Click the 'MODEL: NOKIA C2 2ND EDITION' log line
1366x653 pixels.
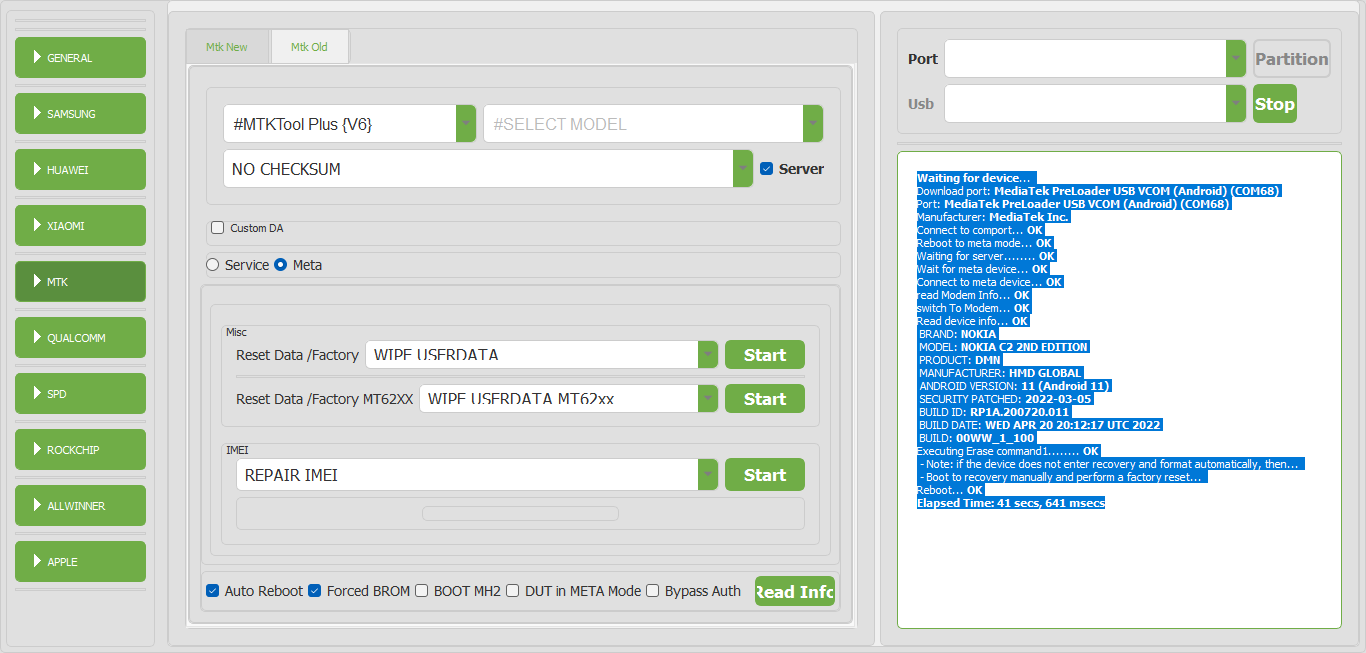tap(1003, 347)
